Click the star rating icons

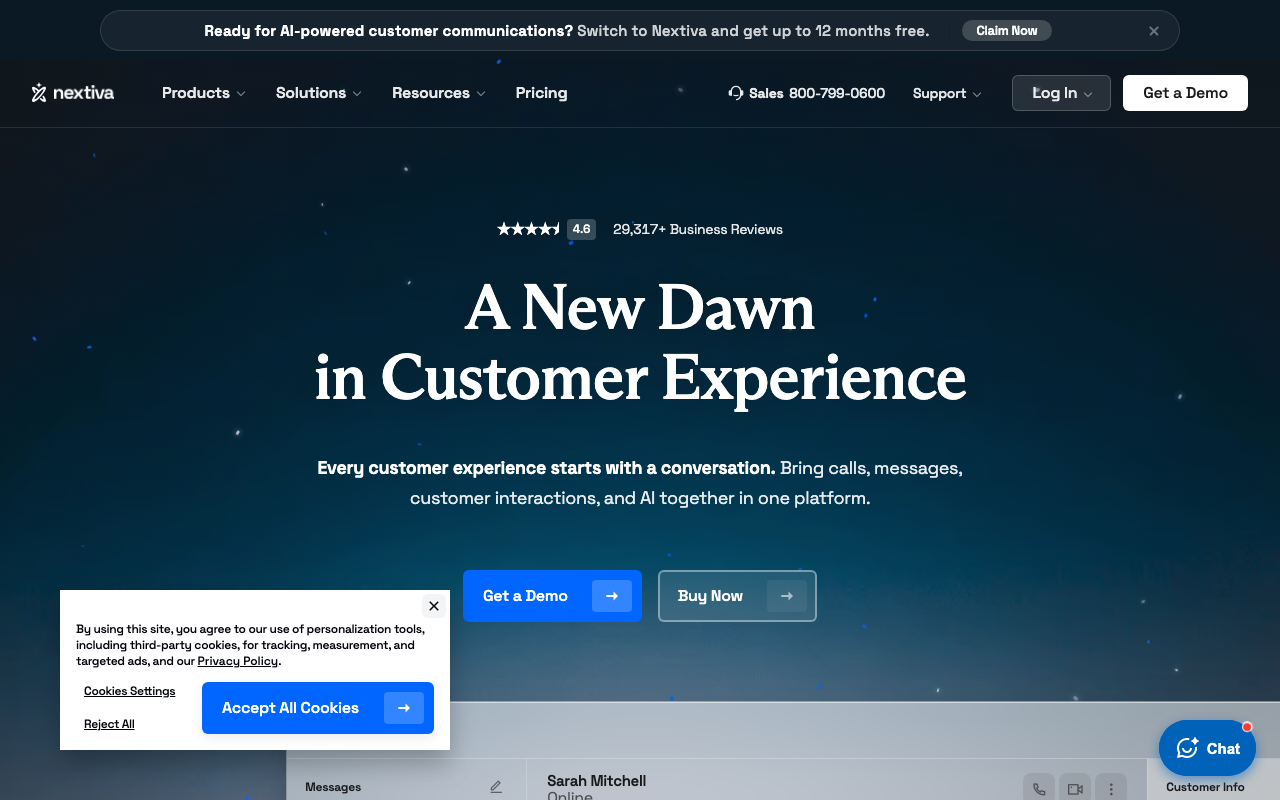[529, 229]
